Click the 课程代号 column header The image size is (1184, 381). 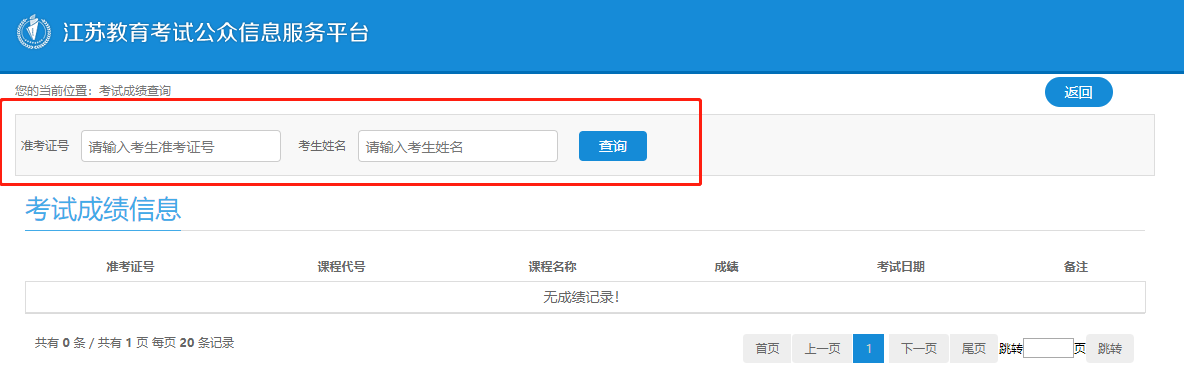point(341,267)
